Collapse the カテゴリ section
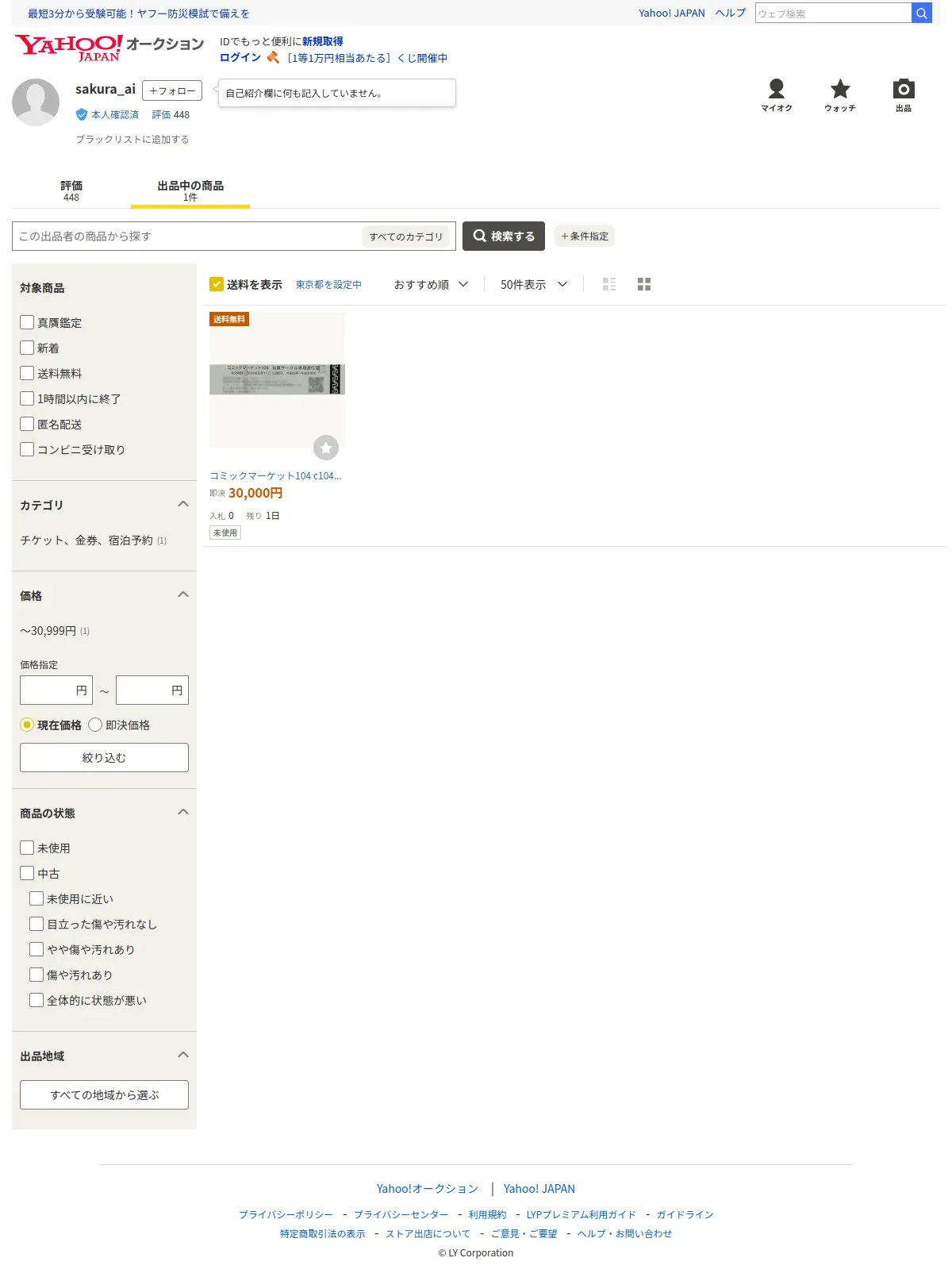 pos(183,504)
